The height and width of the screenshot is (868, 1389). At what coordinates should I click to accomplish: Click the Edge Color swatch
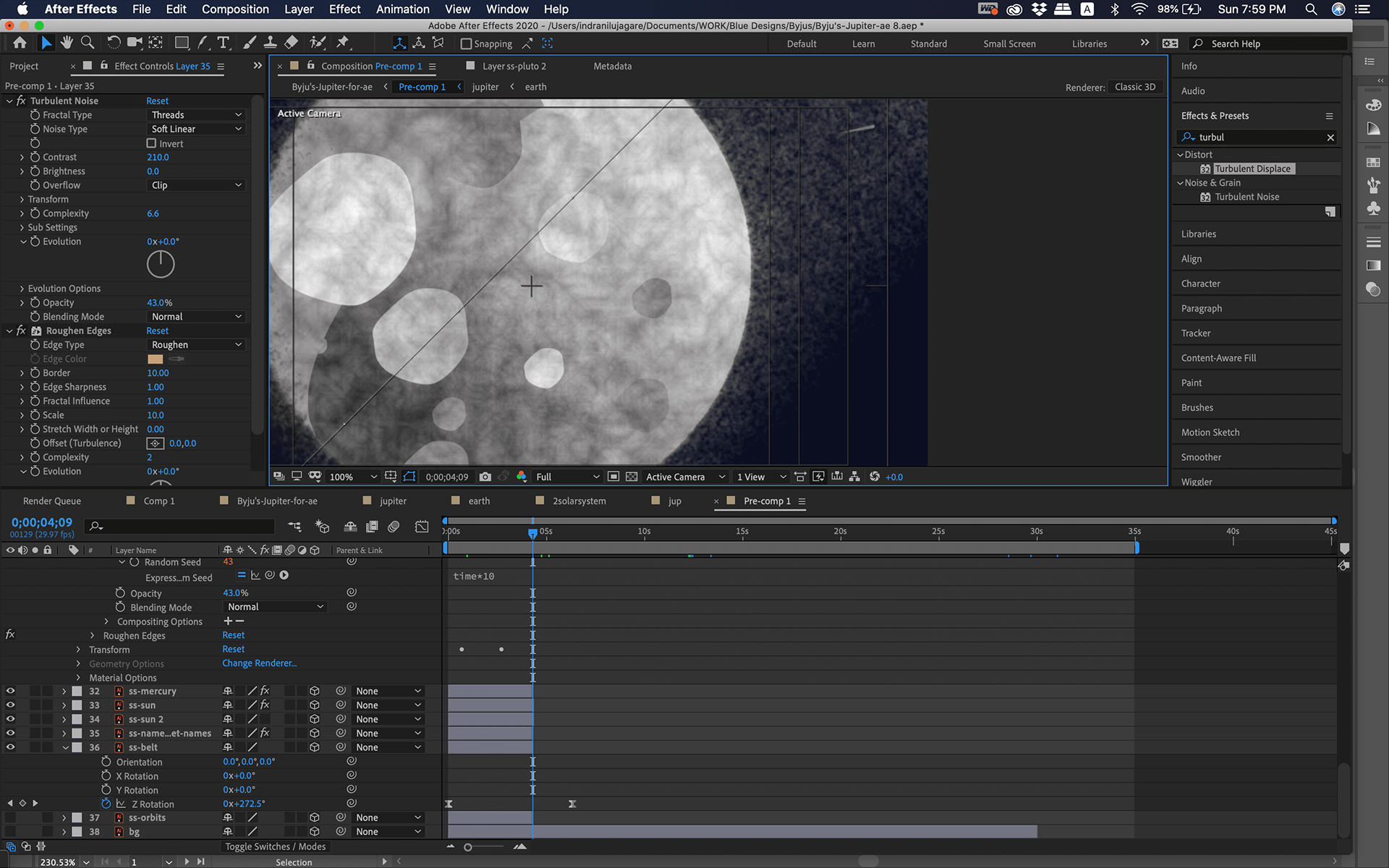pyautogui.click(x=156, y=359)
